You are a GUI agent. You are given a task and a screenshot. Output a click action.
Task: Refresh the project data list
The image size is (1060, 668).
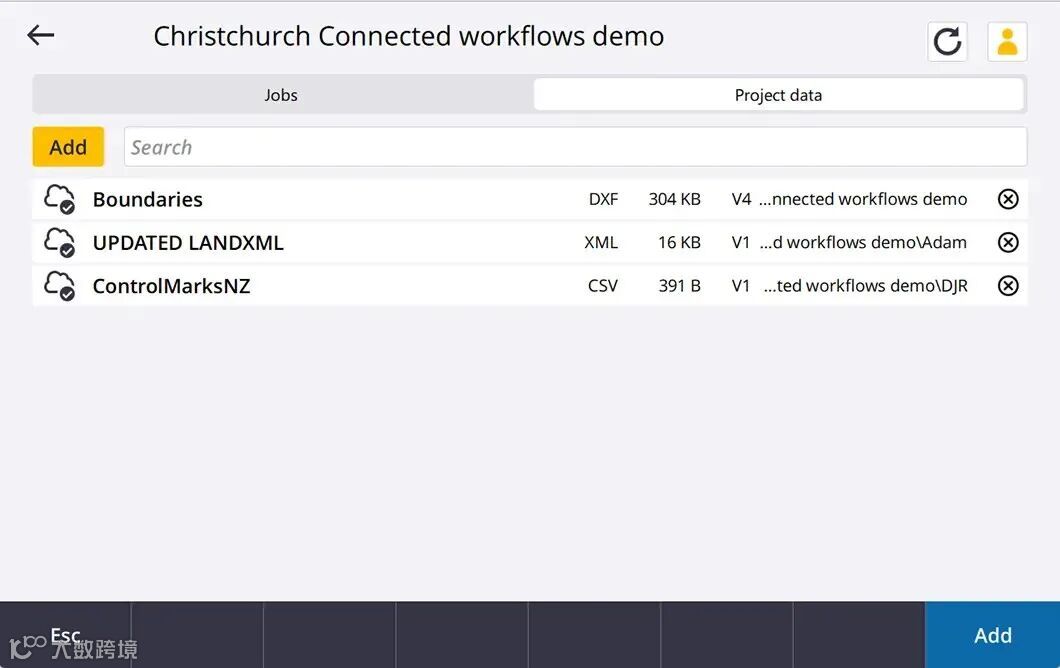tap(947, 42)
